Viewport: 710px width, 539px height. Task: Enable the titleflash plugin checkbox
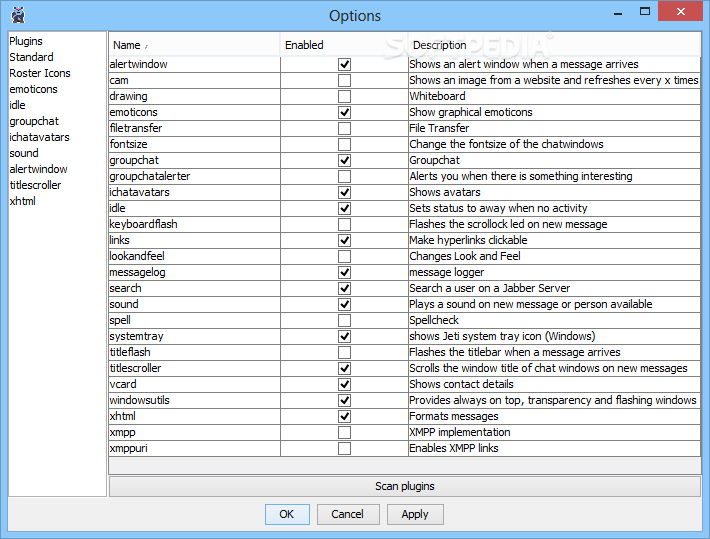point(344,352)
